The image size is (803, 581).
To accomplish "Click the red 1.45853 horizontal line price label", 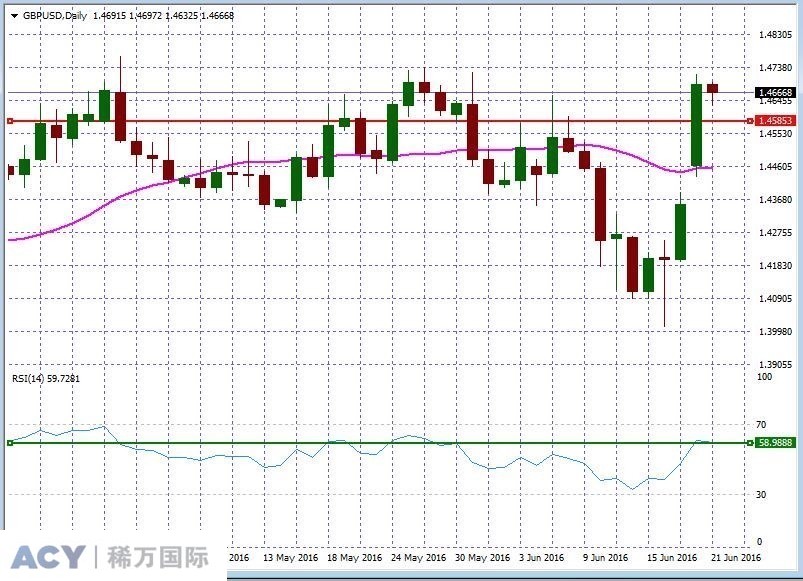I will (x=775, y=121).
